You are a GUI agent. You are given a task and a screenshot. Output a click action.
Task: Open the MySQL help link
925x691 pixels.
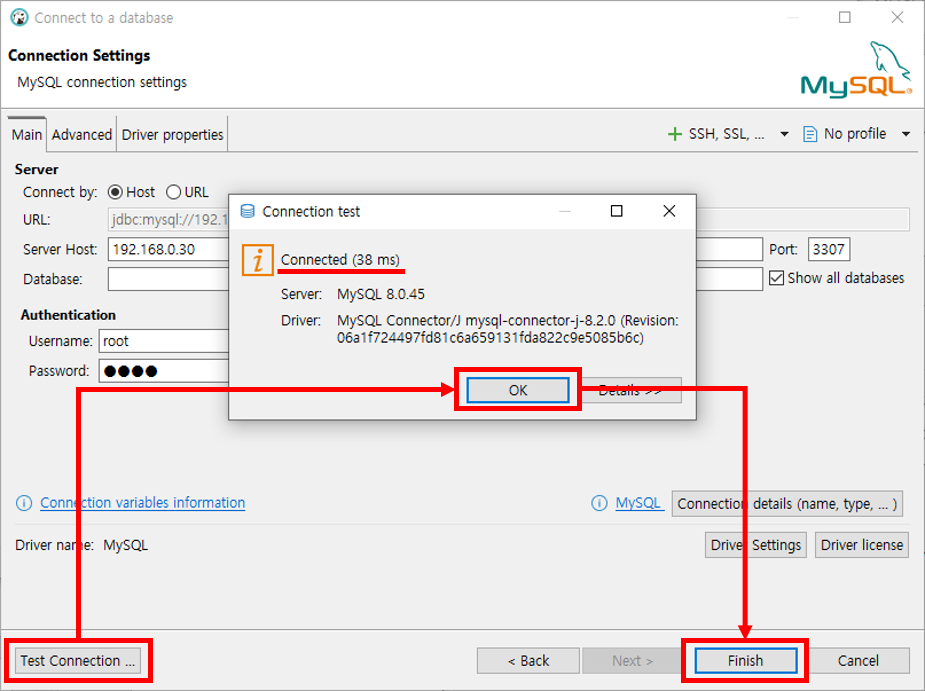point(638,503)
